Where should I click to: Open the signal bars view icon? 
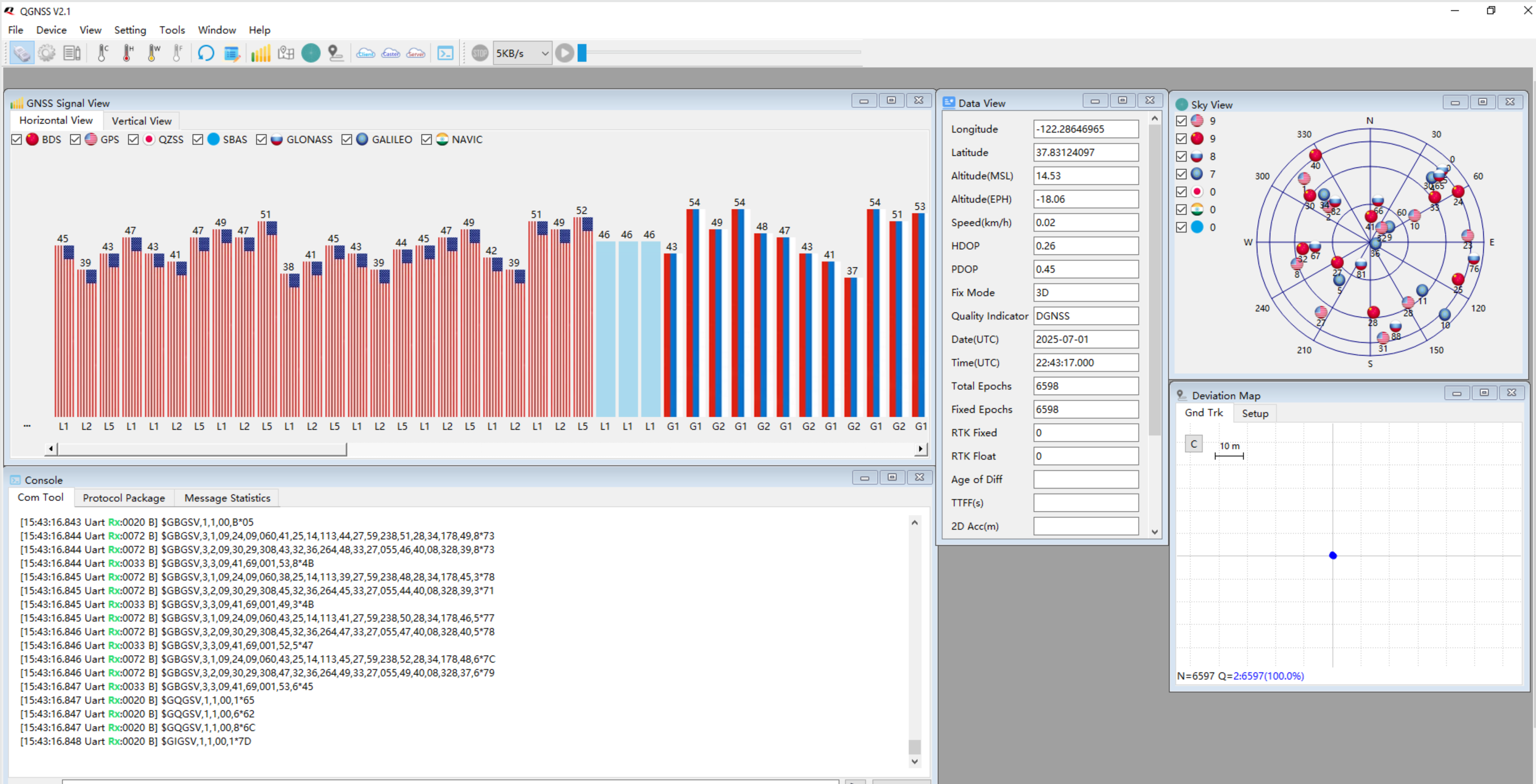260,54
